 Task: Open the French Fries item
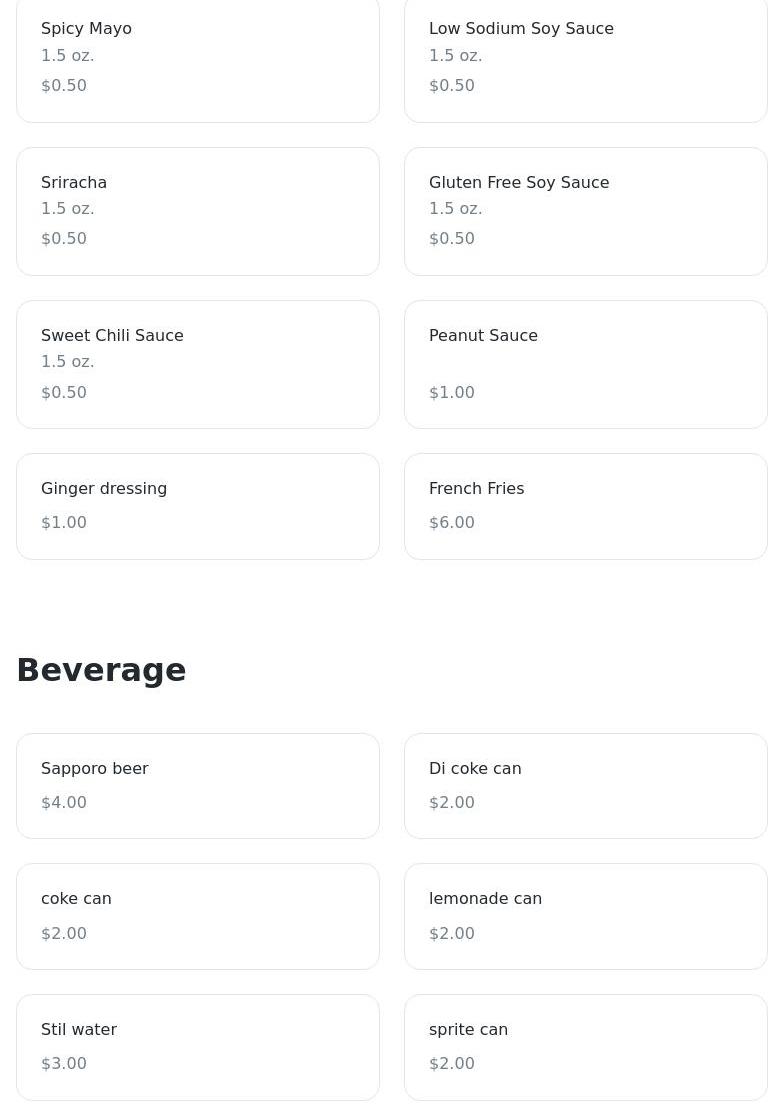[x=586, y=506]
